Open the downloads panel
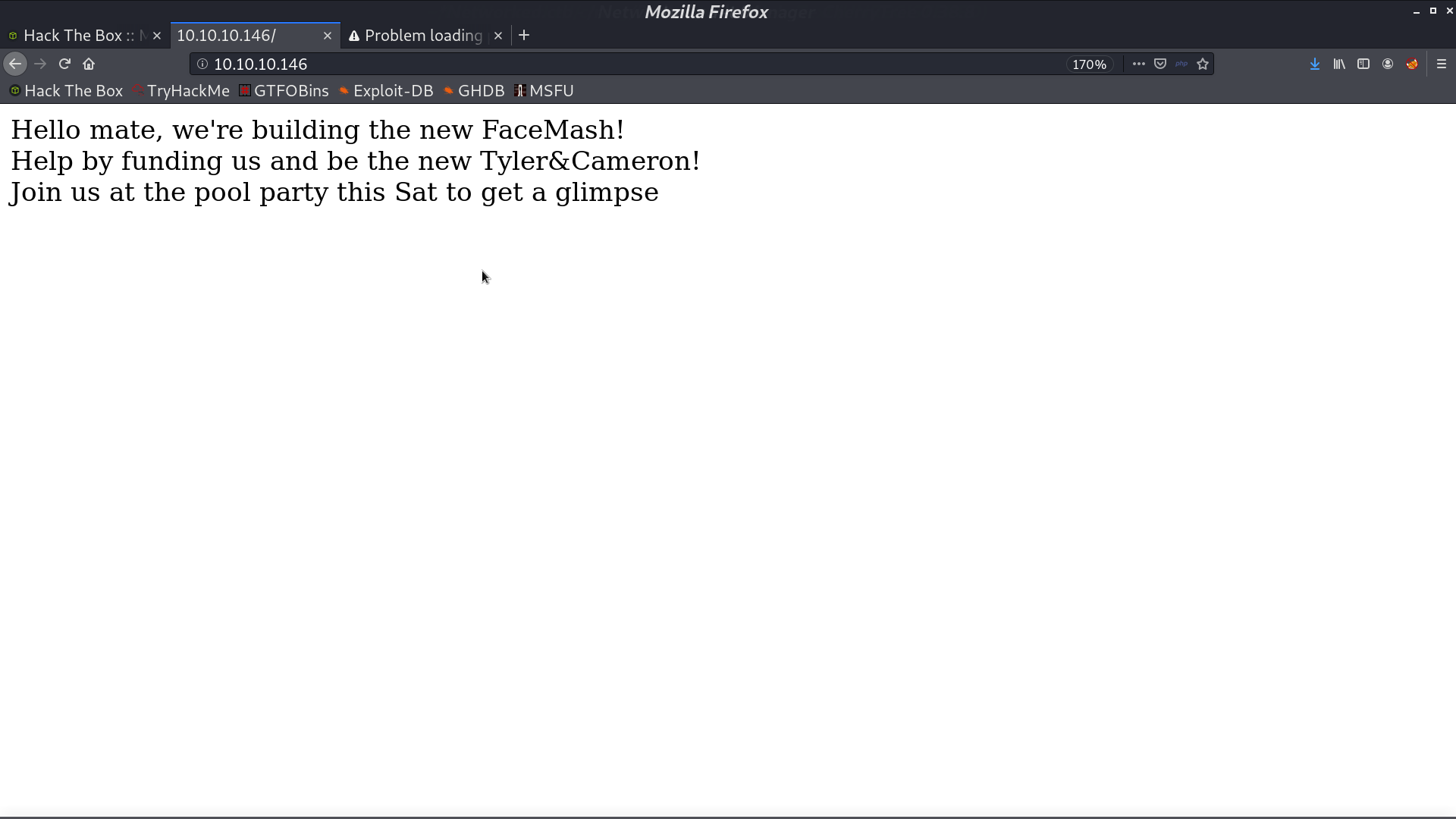1456x819 pixels. point(1315,64)
